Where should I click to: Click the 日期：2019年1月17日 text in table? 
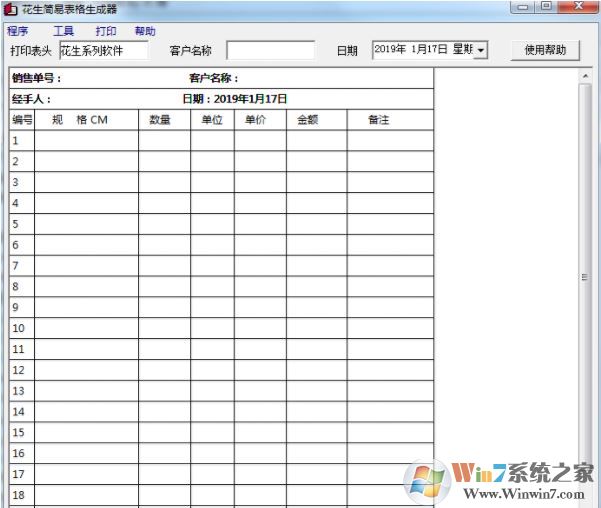pyautogui.click(x=235, y=99)
